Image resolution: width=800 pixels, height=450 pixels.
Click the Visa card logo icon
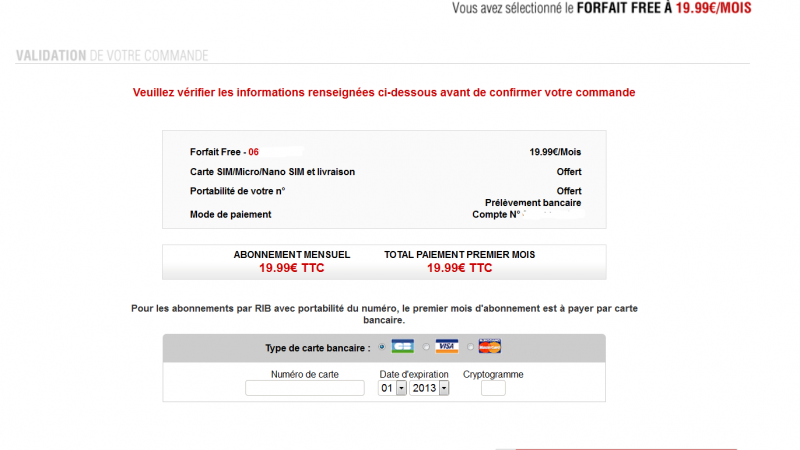coord(446,346)
